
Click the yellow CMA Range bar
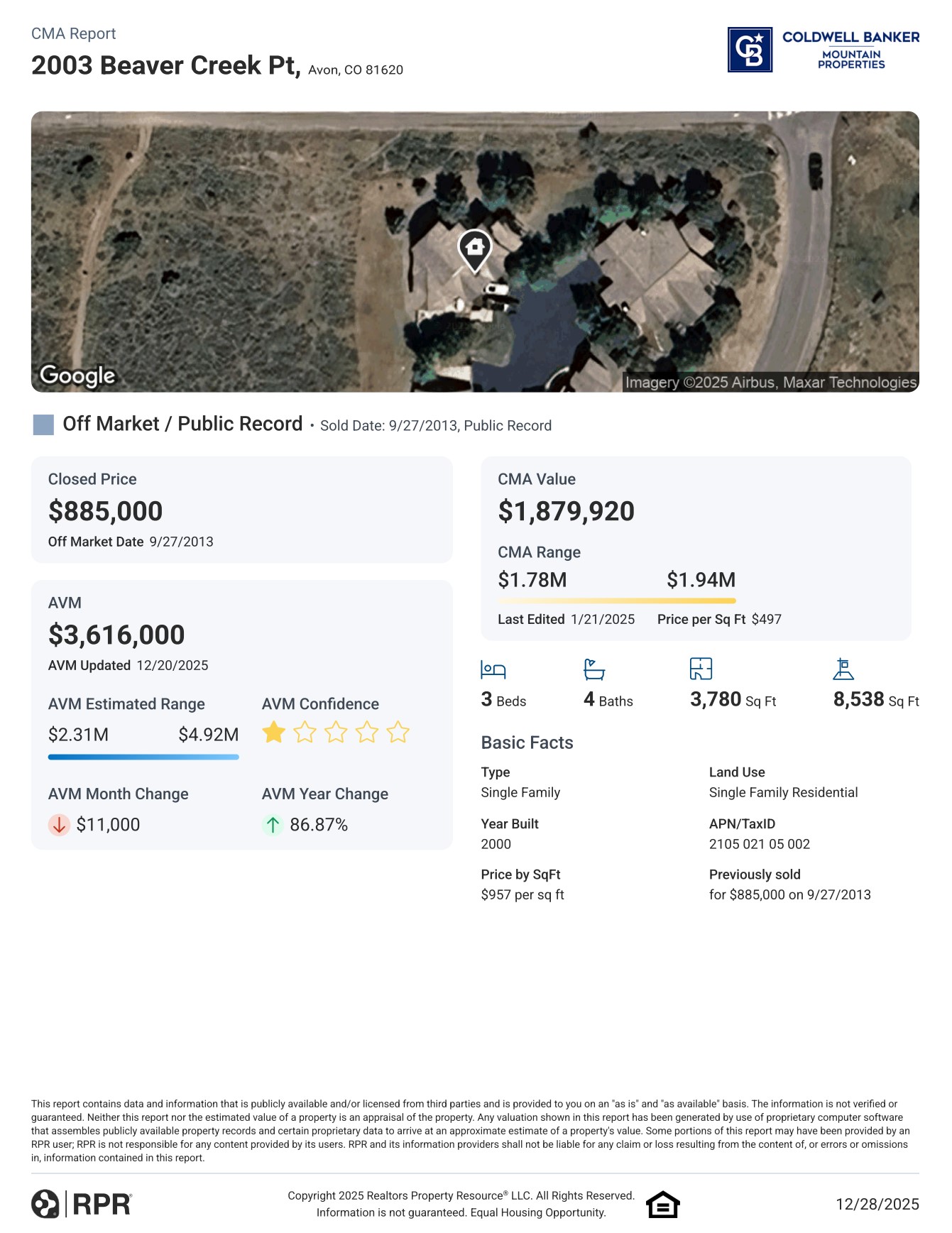click(x=616, y=601)
